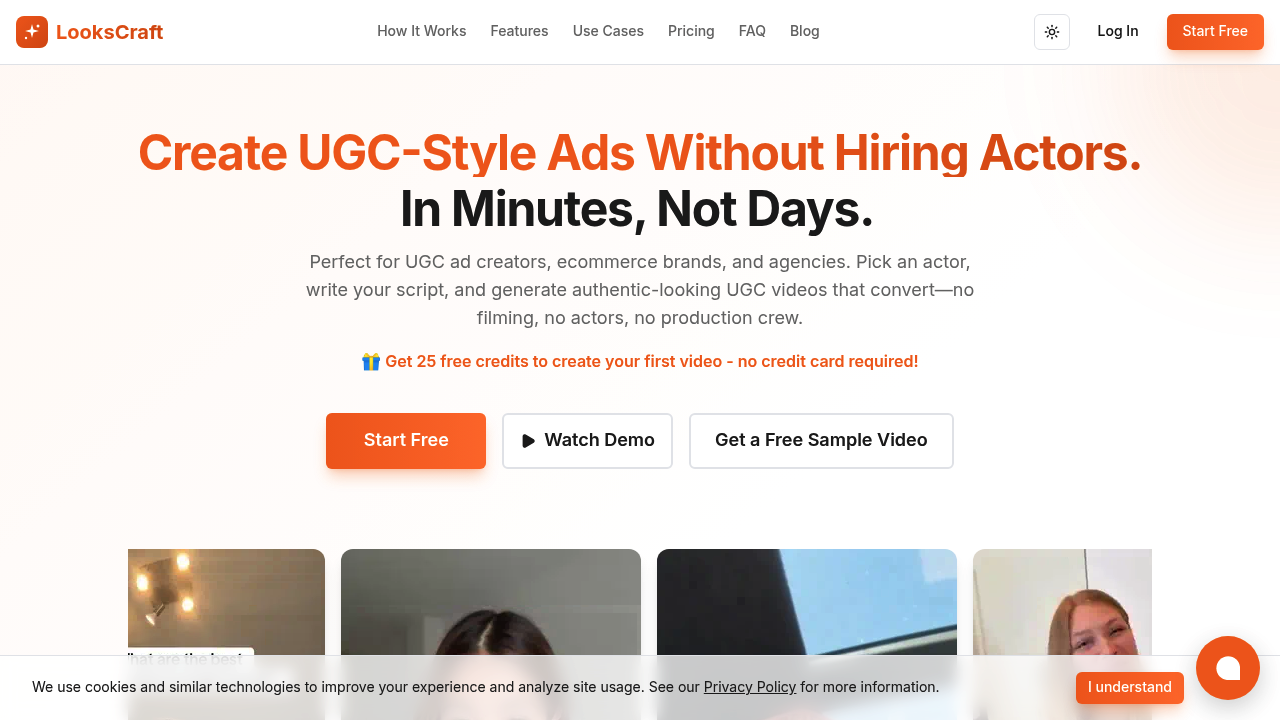Click the Log In button
This screenshot has width=1280, height=720.
[x=1118, y=31]
